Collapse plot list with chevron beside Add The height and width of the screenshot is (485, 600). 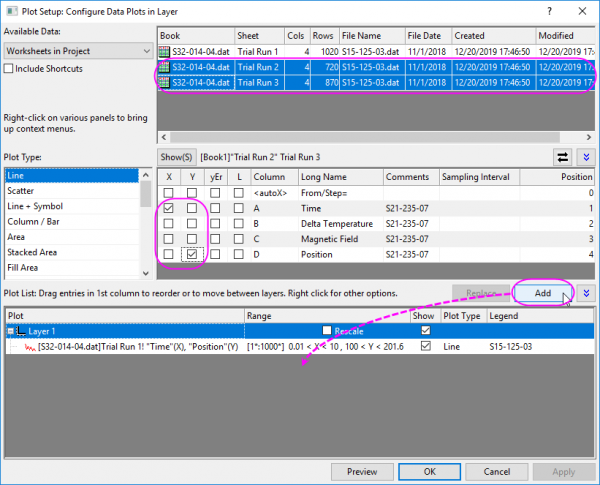click(586, 293)
